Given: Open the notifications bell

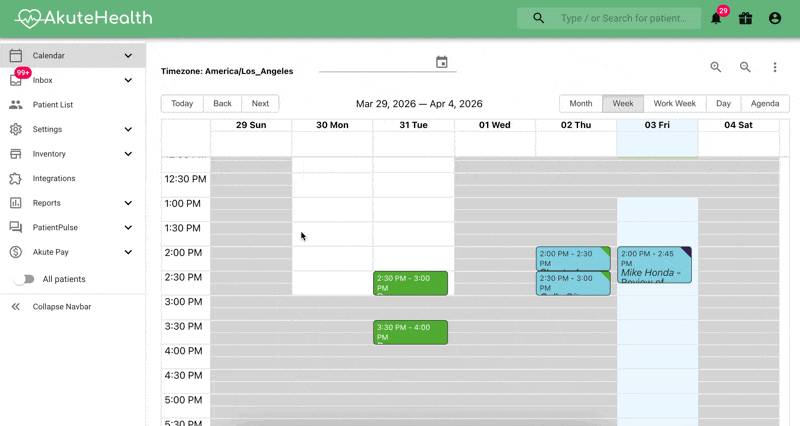Looking at the screenshot, I should coord(716,19).
